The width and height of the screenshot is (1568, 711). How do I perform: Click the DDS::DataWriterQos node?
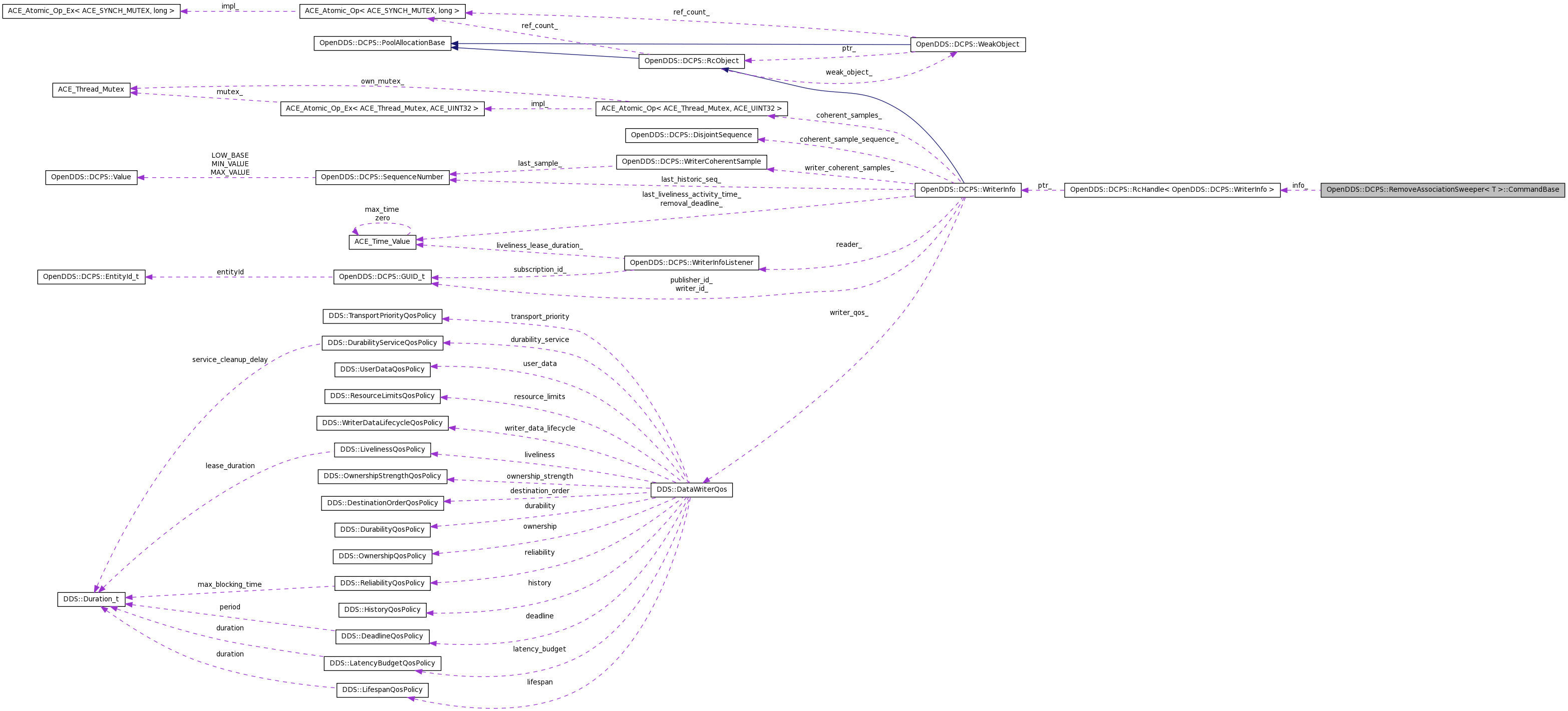tap(692, 490)
